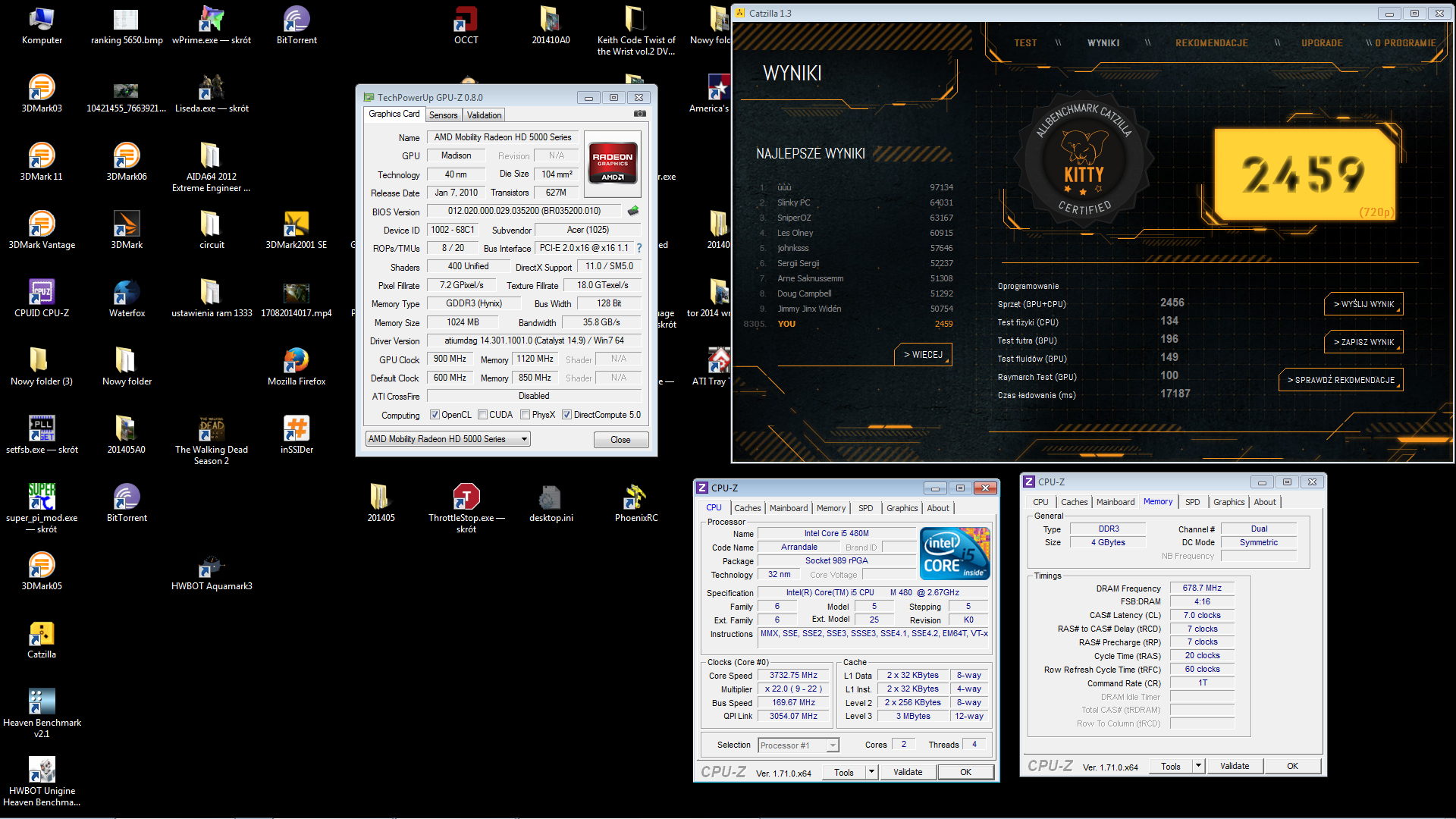Viewport: 1456px width, 819px height.
Task: Launch 3DMark 11 shortcut
Action: point(42,162)
